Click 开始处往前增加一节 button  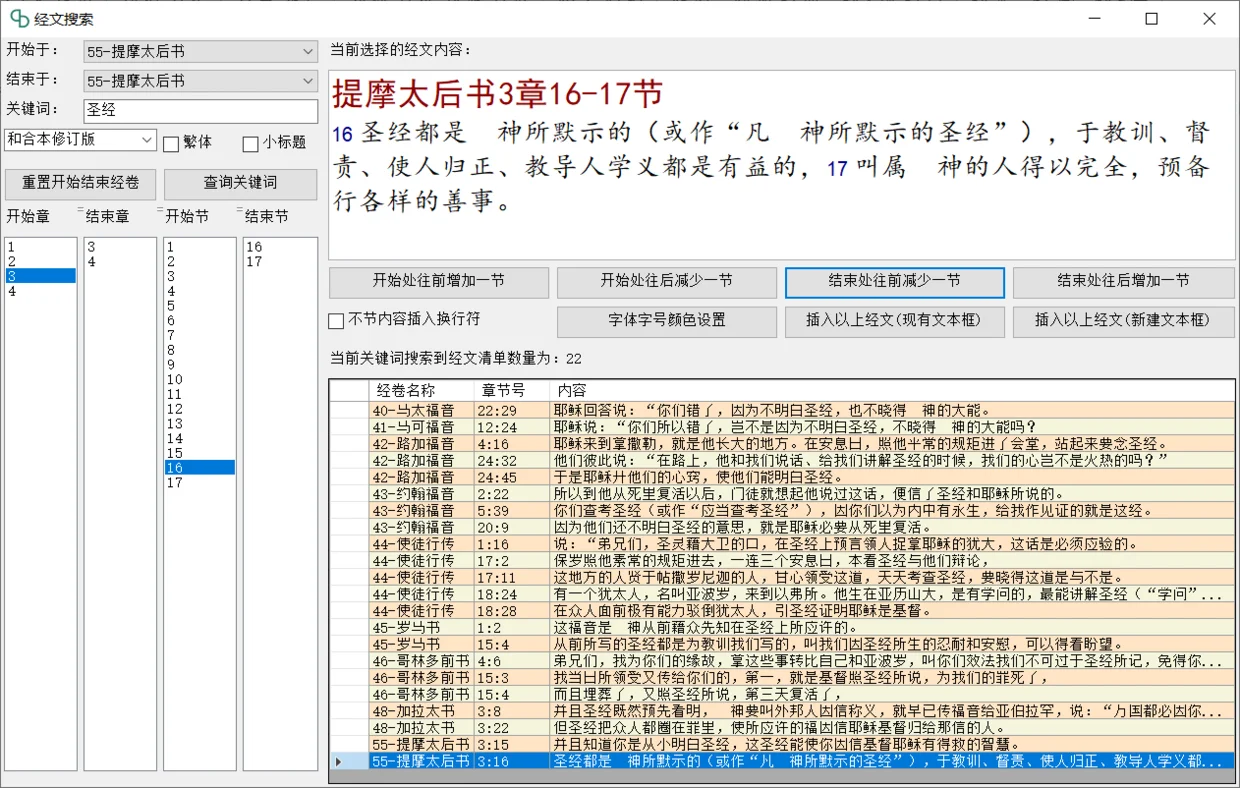[439, 282]
